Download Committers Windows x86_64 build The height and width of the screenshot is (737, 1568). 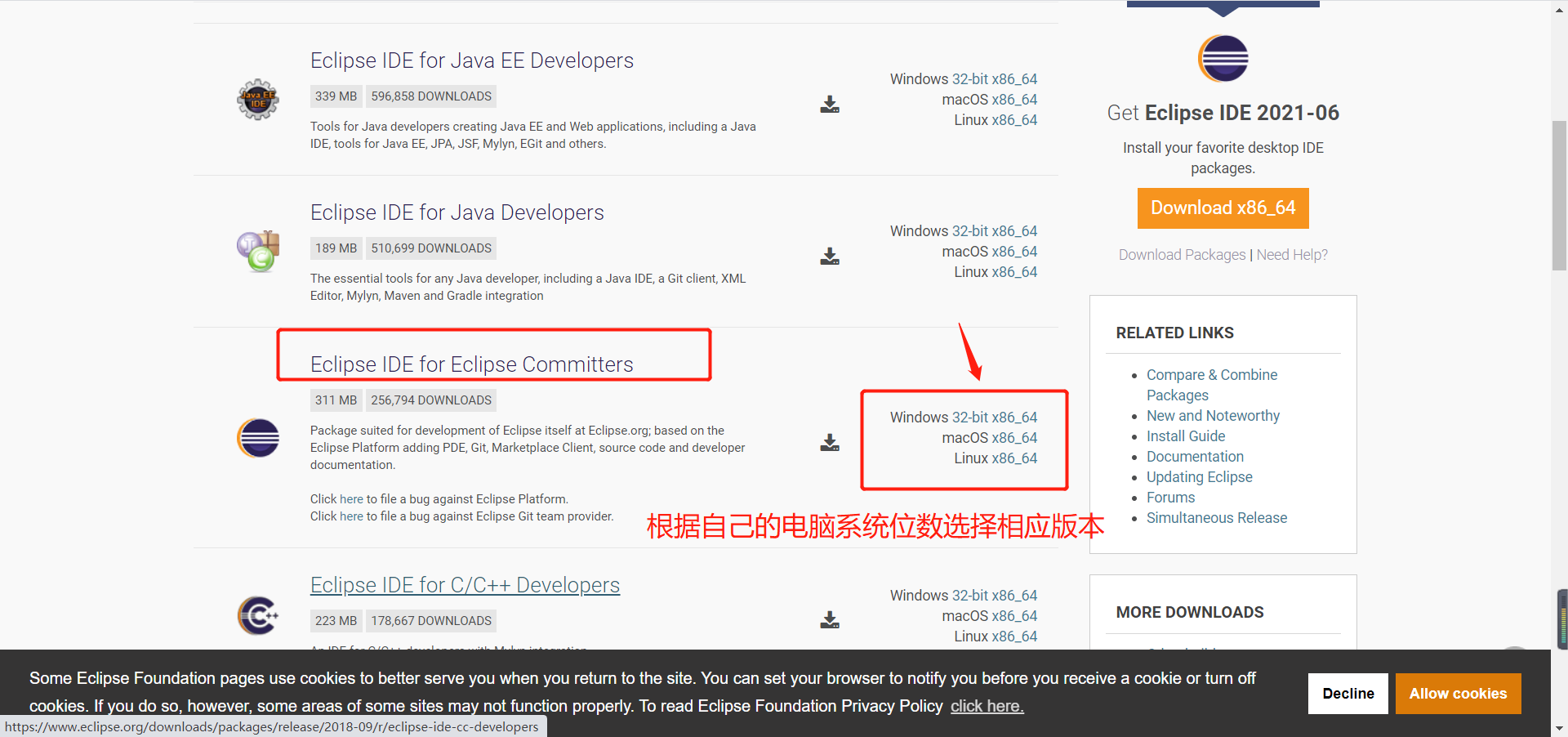pos(1014,418)
